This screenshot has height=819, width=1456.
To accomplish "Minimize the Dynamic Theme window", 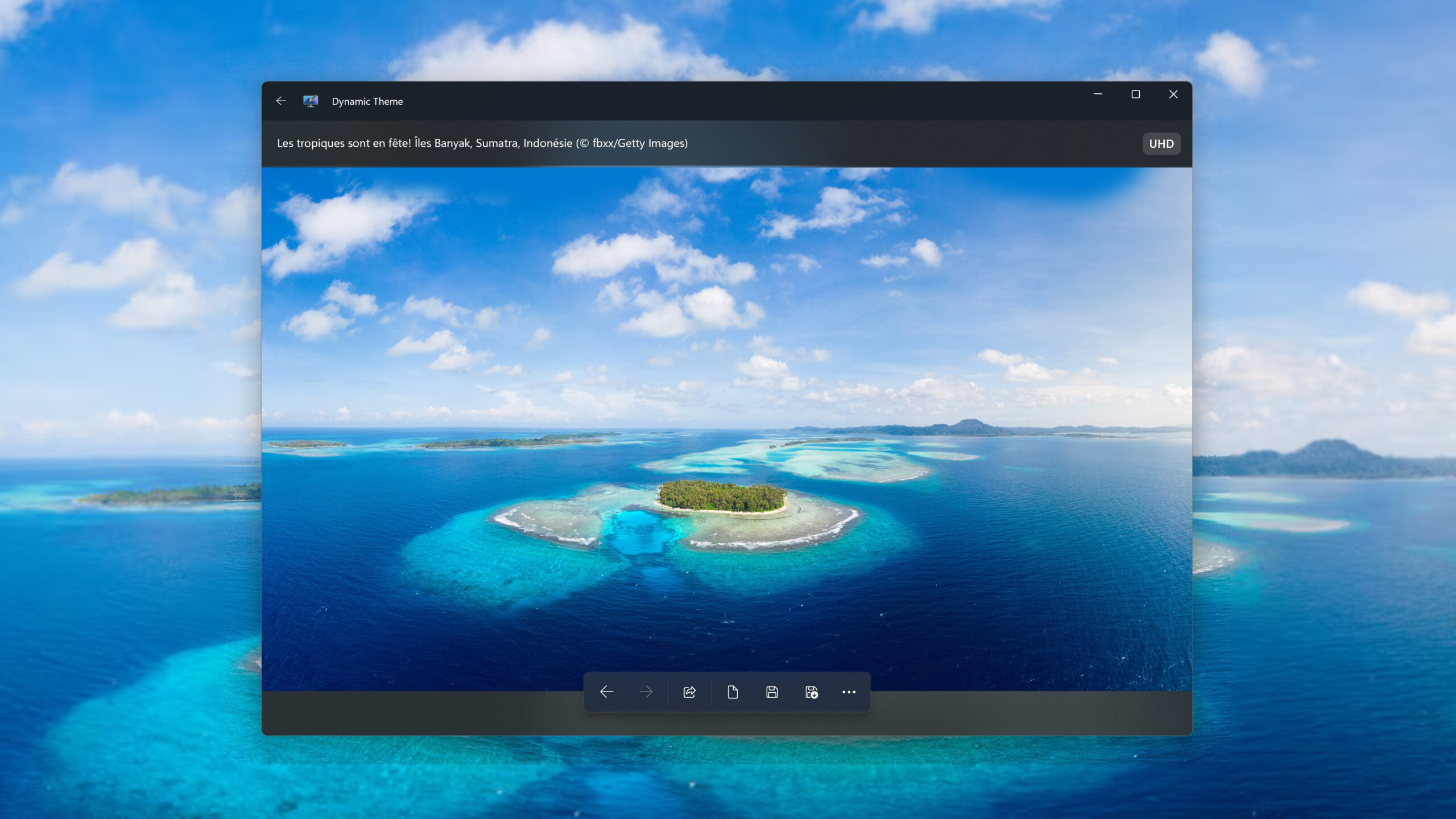I will [1098, 94].
